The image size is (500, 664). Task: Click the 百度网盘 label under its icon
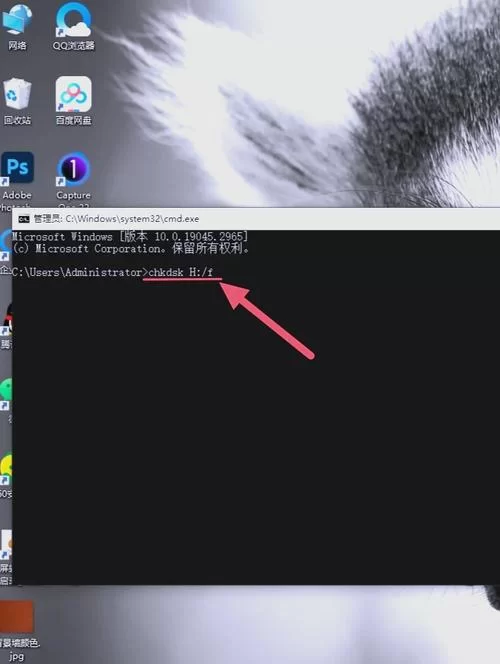coord(74,121)
